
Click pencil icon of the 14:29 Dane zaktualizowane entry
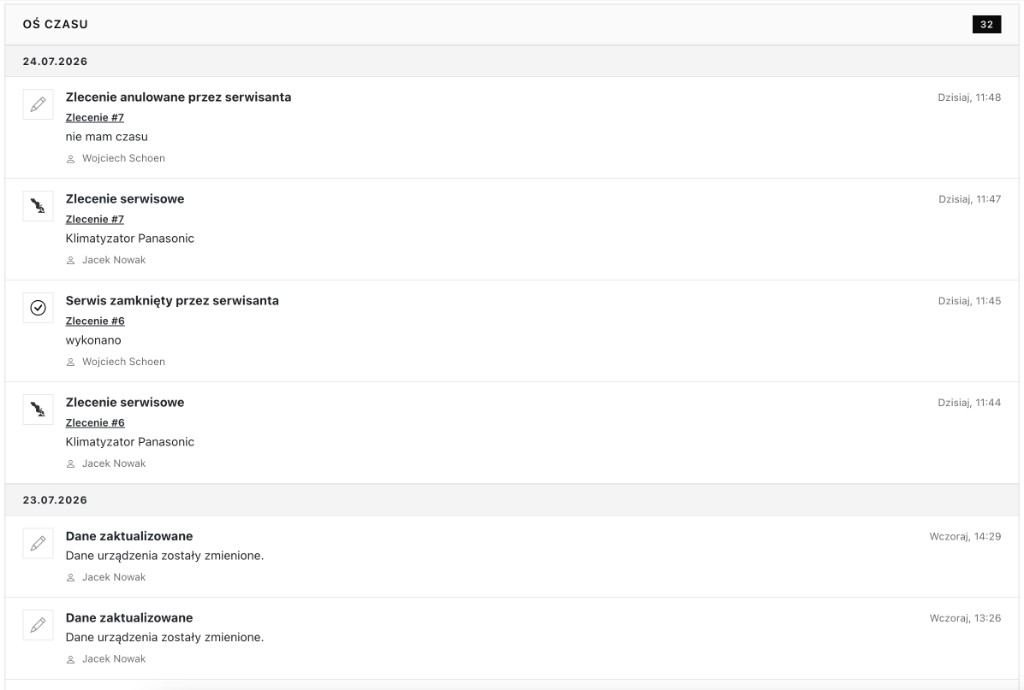point(38,543)
